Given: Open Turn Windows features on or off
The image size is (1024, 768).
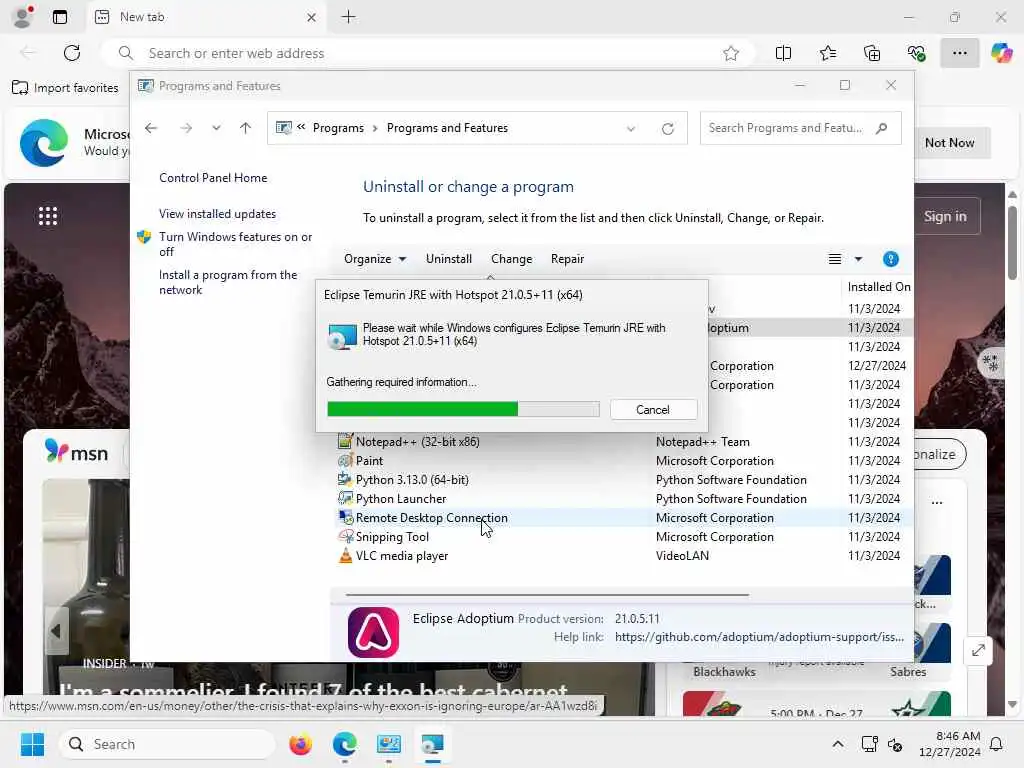Looking at the screenshot, I should [x=235, y=244].
